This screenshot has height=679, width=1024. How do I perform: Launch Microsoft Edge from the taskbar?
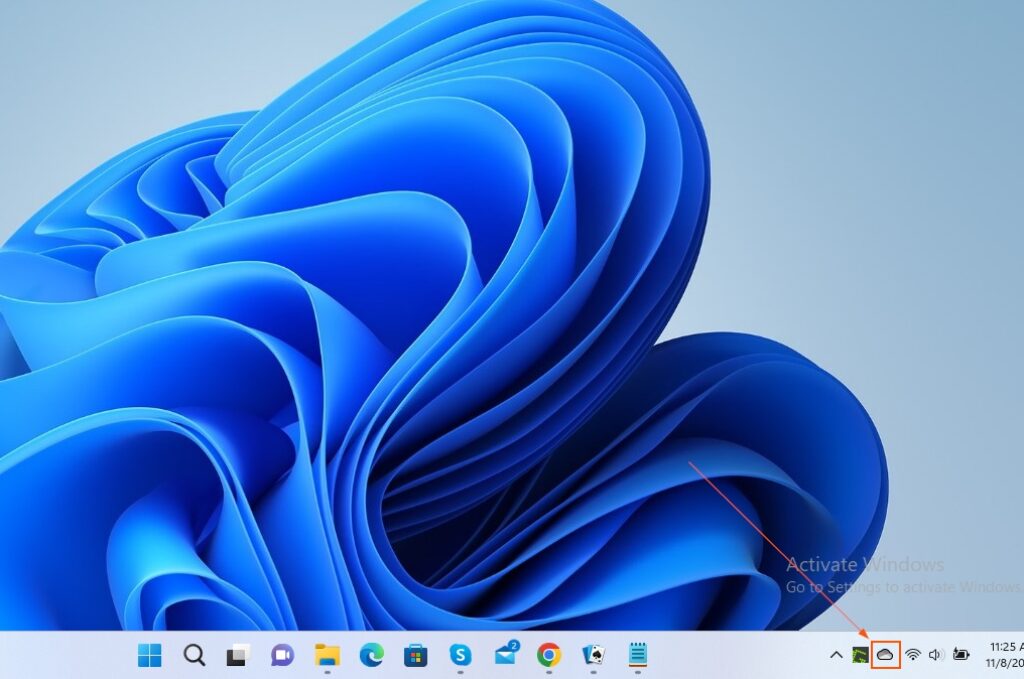click(372, 655)
